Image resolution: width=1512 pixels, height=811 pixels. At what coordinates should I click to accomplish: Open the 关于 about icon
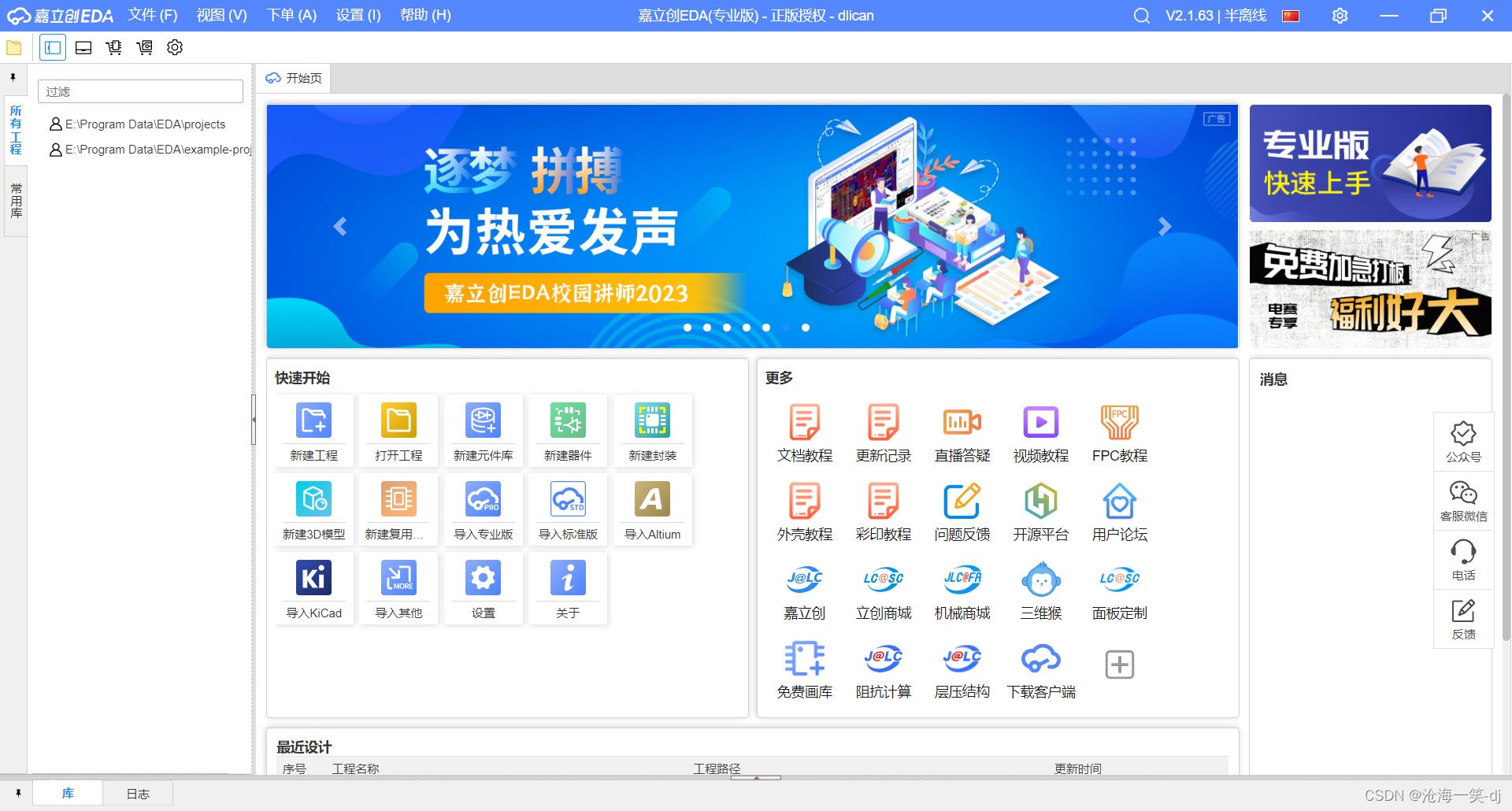(568, 578)
